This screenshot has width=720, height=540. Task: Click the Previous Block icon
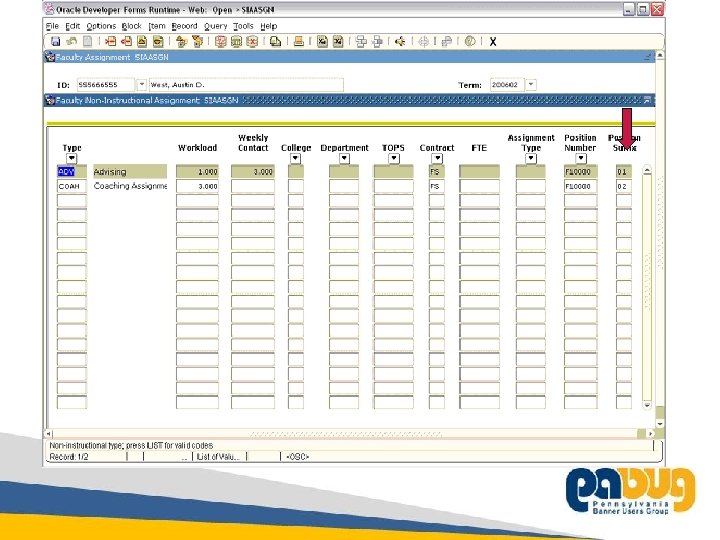pyautogui.click(x=181, y=41)
